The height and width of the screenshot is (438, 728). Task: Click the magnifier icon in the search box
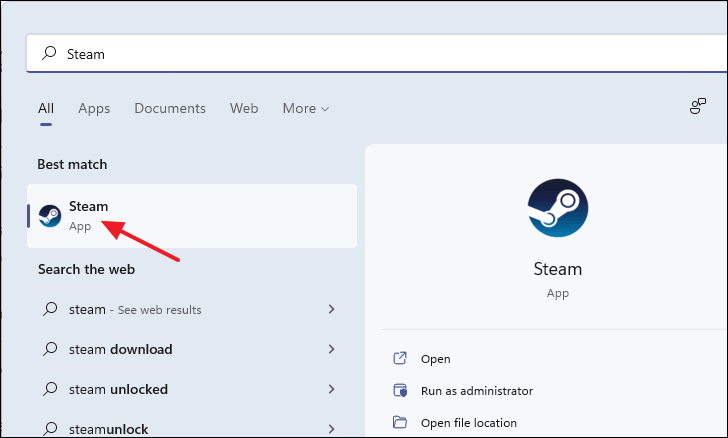tap(49, 53)
